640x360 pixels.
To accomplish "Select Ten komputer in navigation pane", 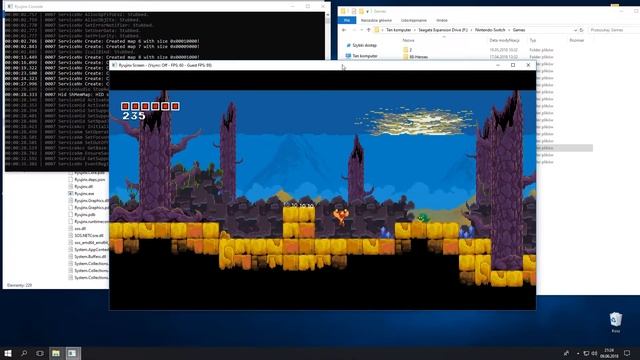I will coord(364,56).
